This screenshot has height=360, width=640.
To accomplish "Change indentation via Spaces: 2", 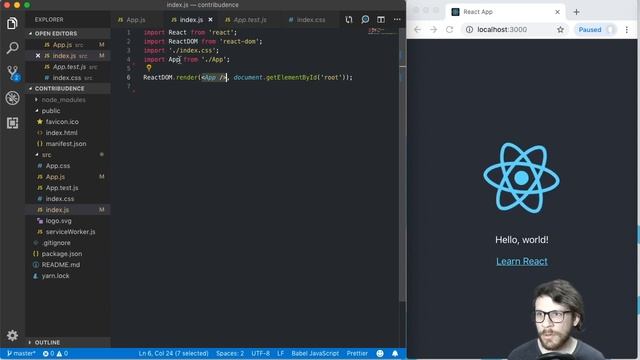I will [x=230, y=353].
